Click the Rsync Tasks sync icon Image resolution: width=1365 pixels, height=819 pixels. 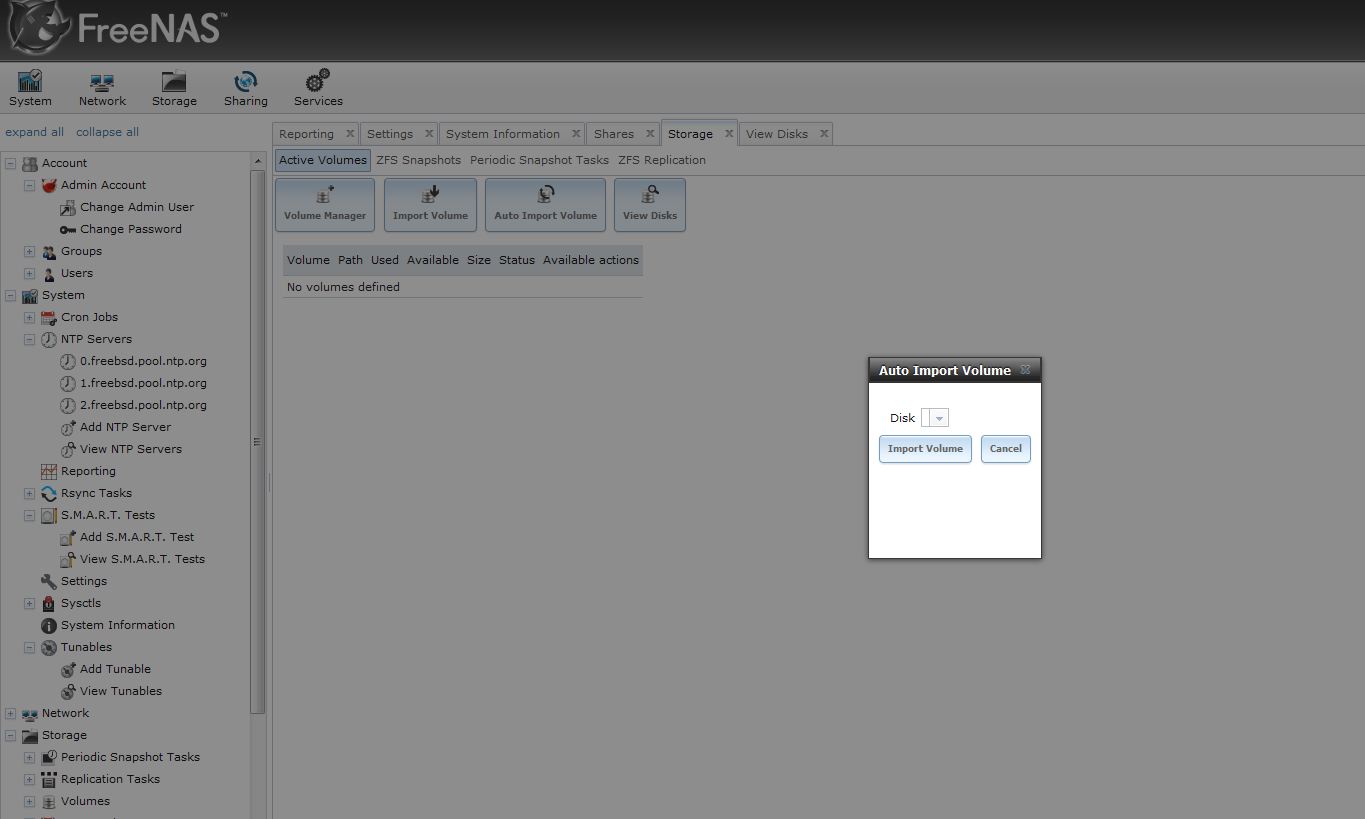(x=48, y=493)
